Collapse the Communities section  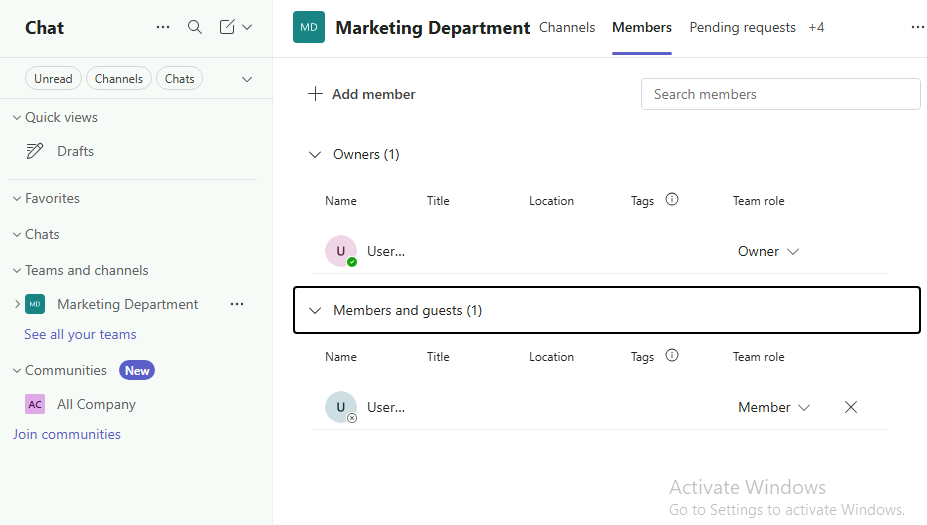(17, 371)
